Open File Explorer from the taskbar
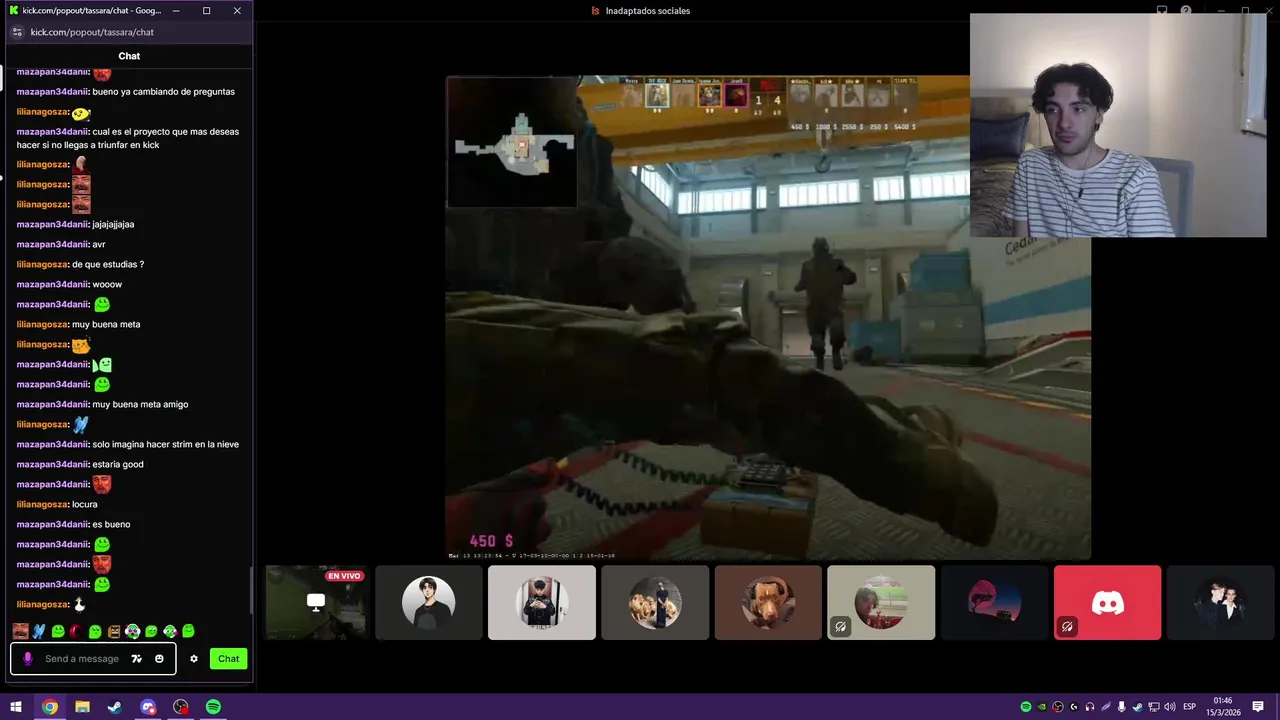This screenshot has width=1280, height=720. pos(82,707)
